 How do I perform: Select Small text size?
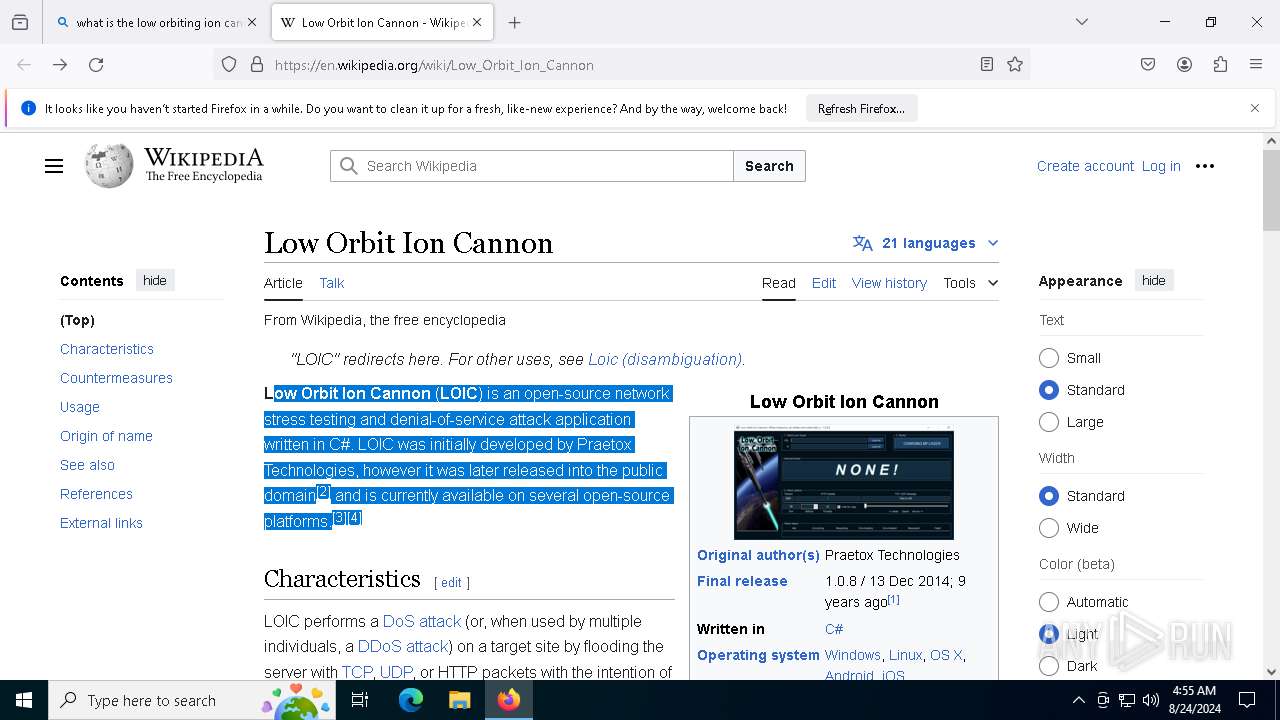click(1049, 358)
